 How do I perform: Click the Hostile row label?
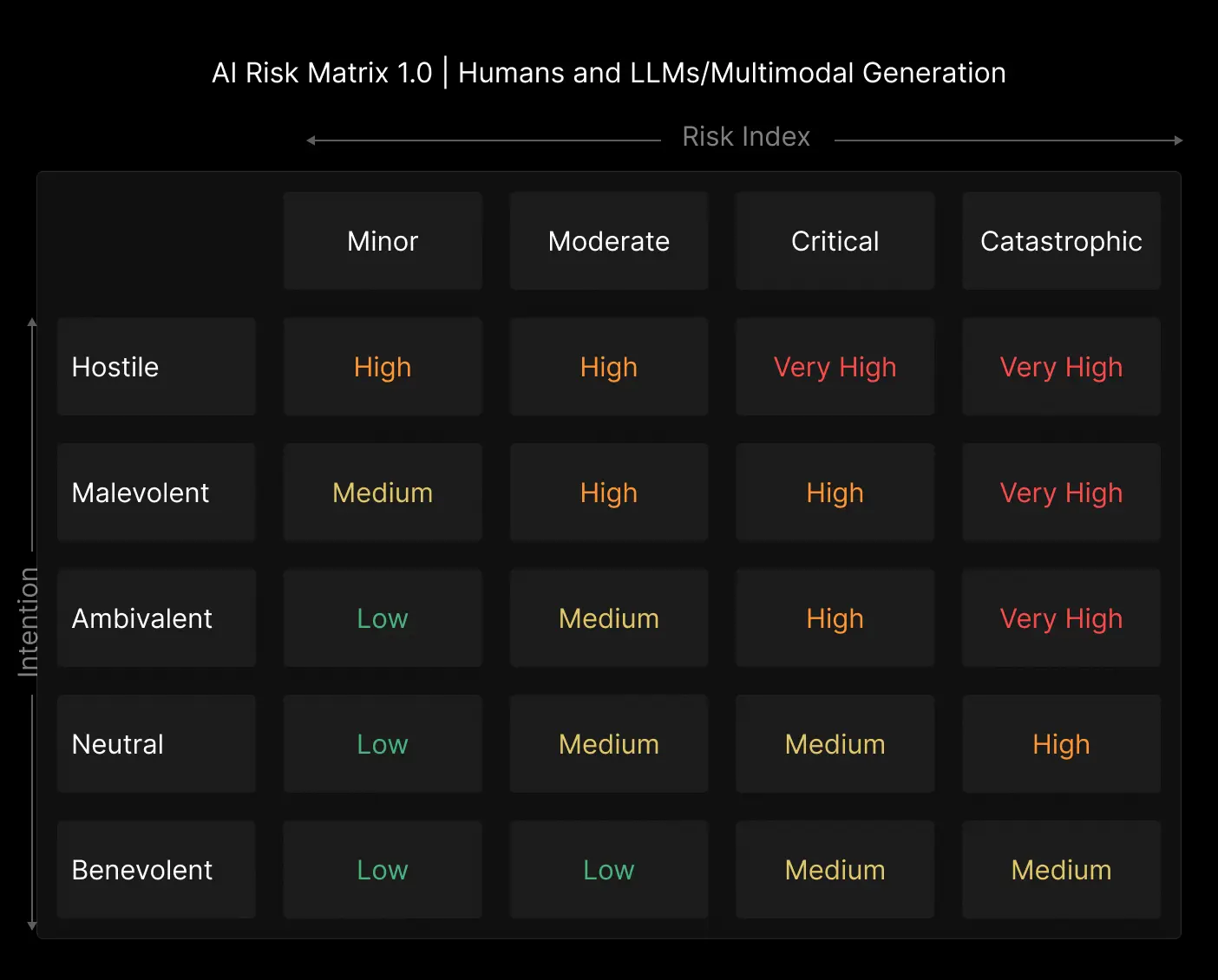pyautogui.click(x=156, y=367)
